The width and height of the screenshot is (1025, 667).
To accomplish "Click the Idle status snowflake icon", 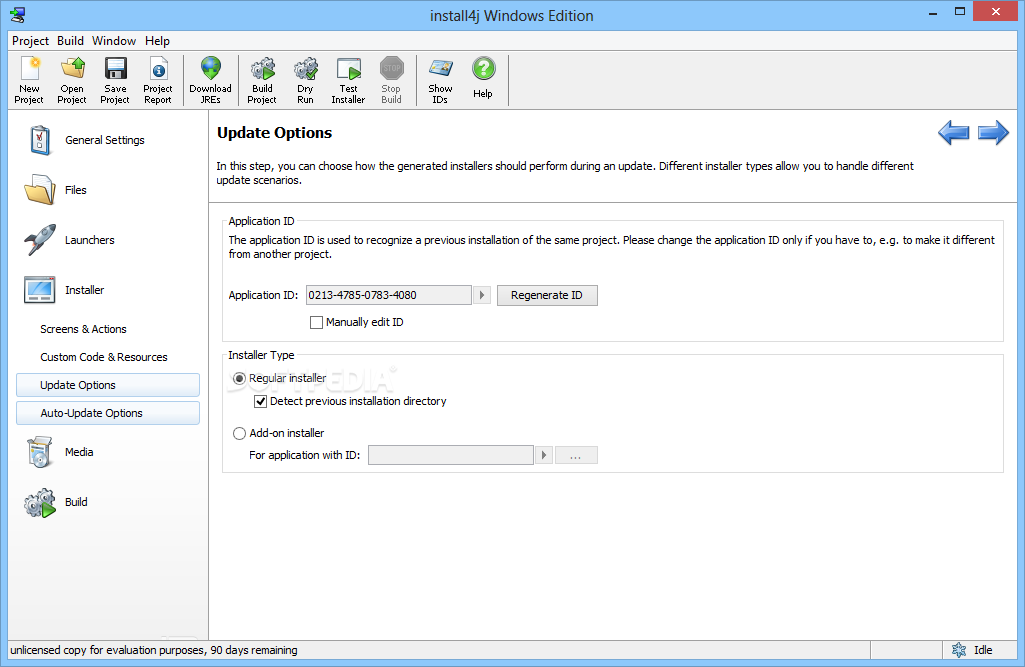I will pyautogui.click(x=959, y=650).
